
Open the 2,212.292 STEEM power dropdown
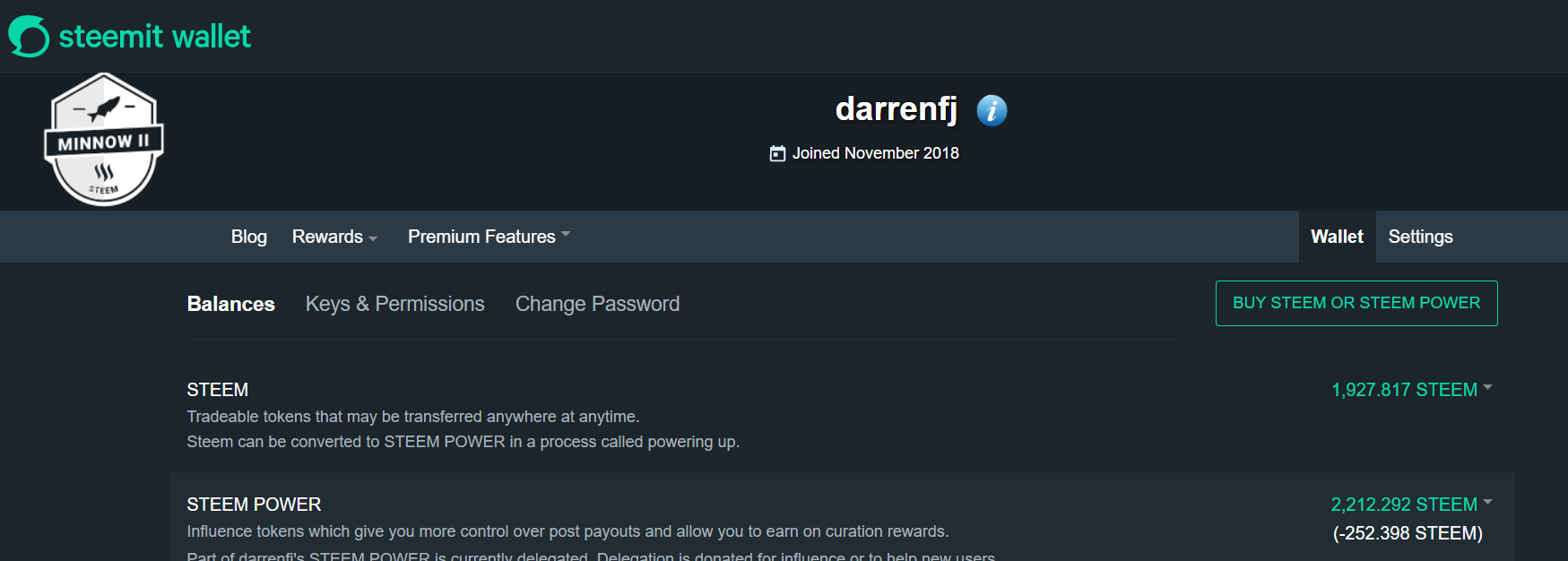point(1412,505)
